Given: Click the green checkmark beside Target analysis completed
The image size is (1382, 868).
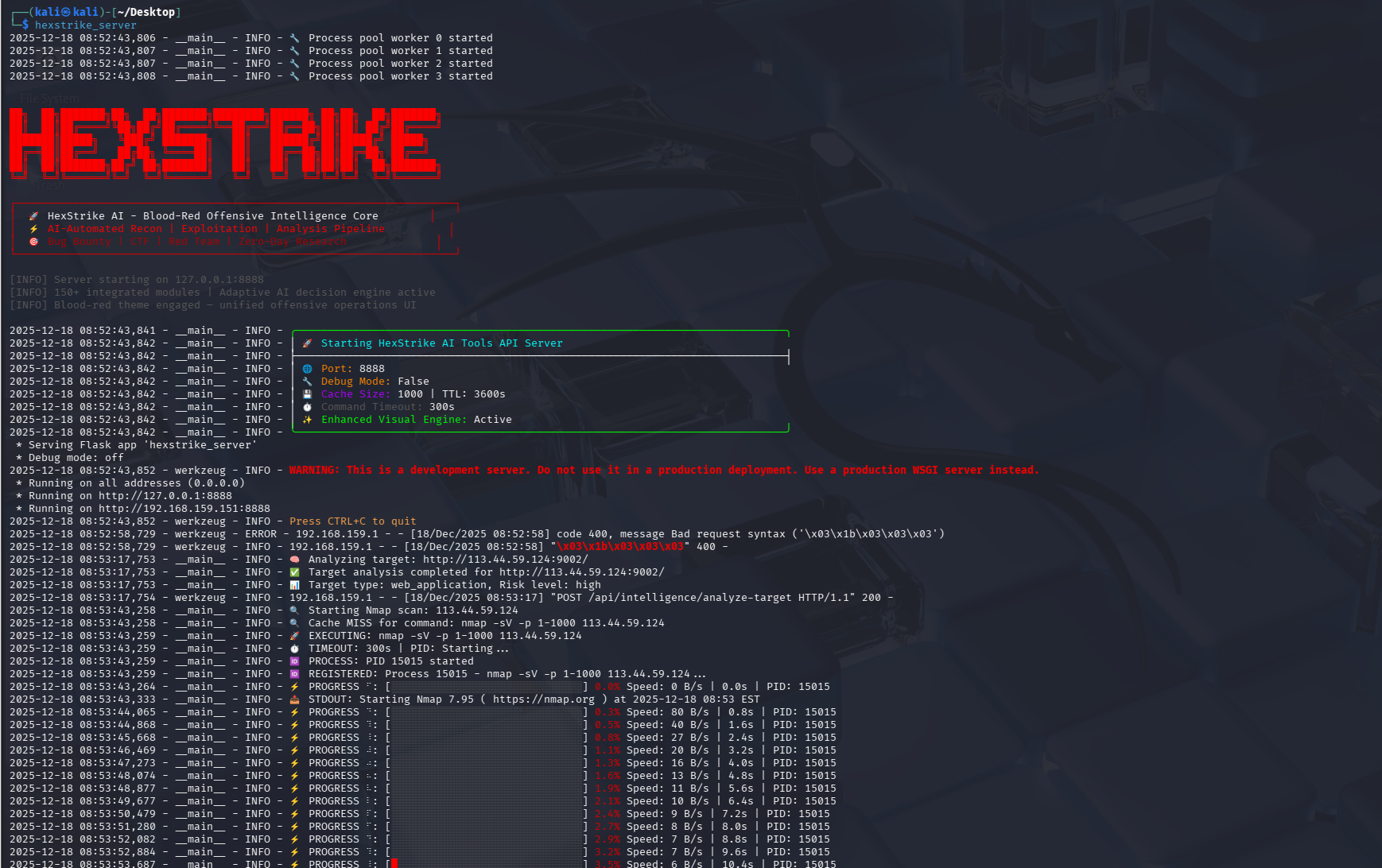Looking at the screenshot, I should pyautogui.click(x=294, y=572).
